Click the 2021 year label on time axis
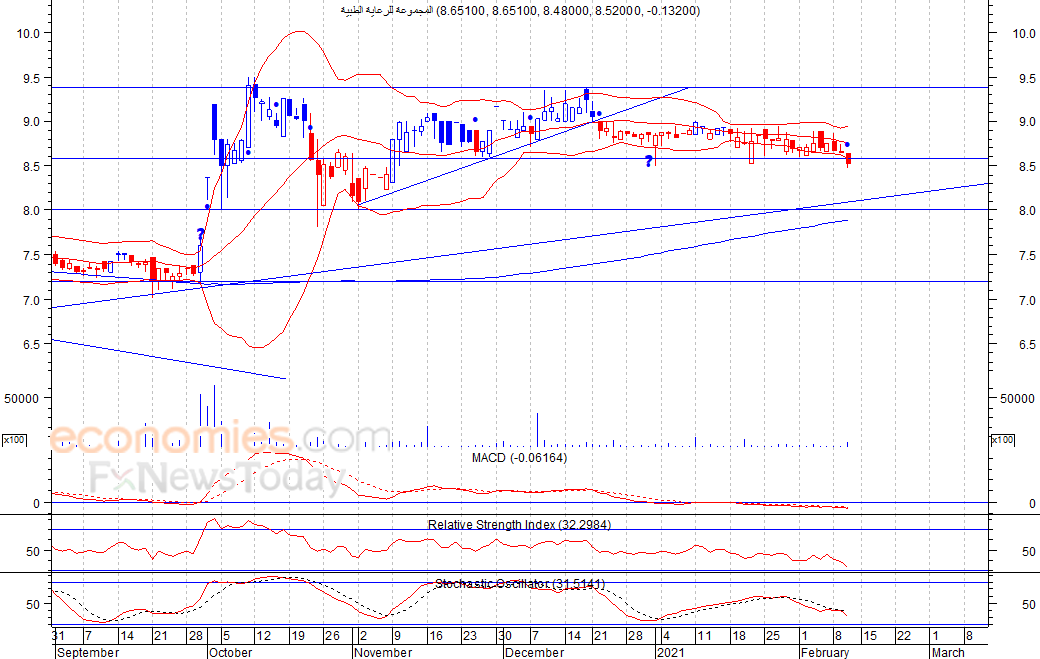1040x659 pixels. (x=671, y=652)
